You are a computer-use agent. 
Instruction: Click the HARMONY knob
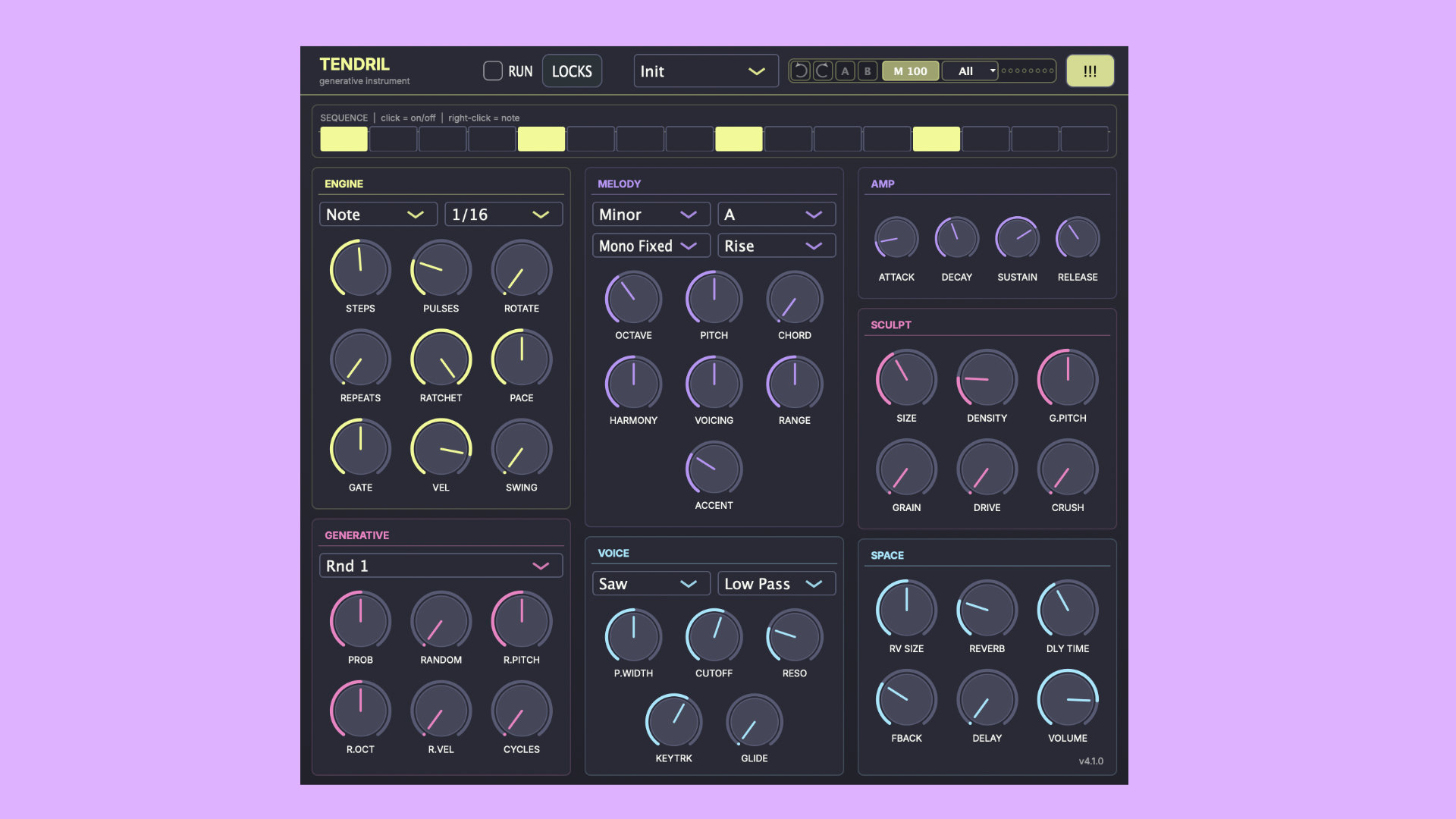pyautogui.click(x=633, y=384)
